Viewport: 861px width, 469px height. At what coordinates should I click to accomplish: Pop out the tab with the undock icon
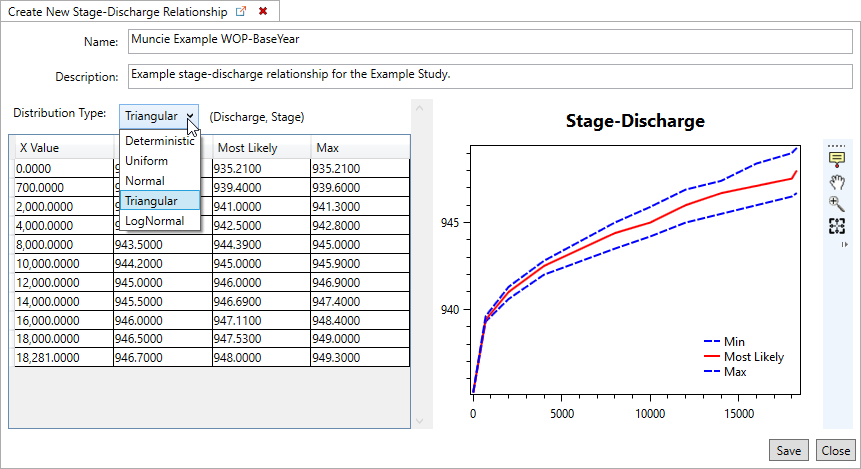tap(240, 11)
